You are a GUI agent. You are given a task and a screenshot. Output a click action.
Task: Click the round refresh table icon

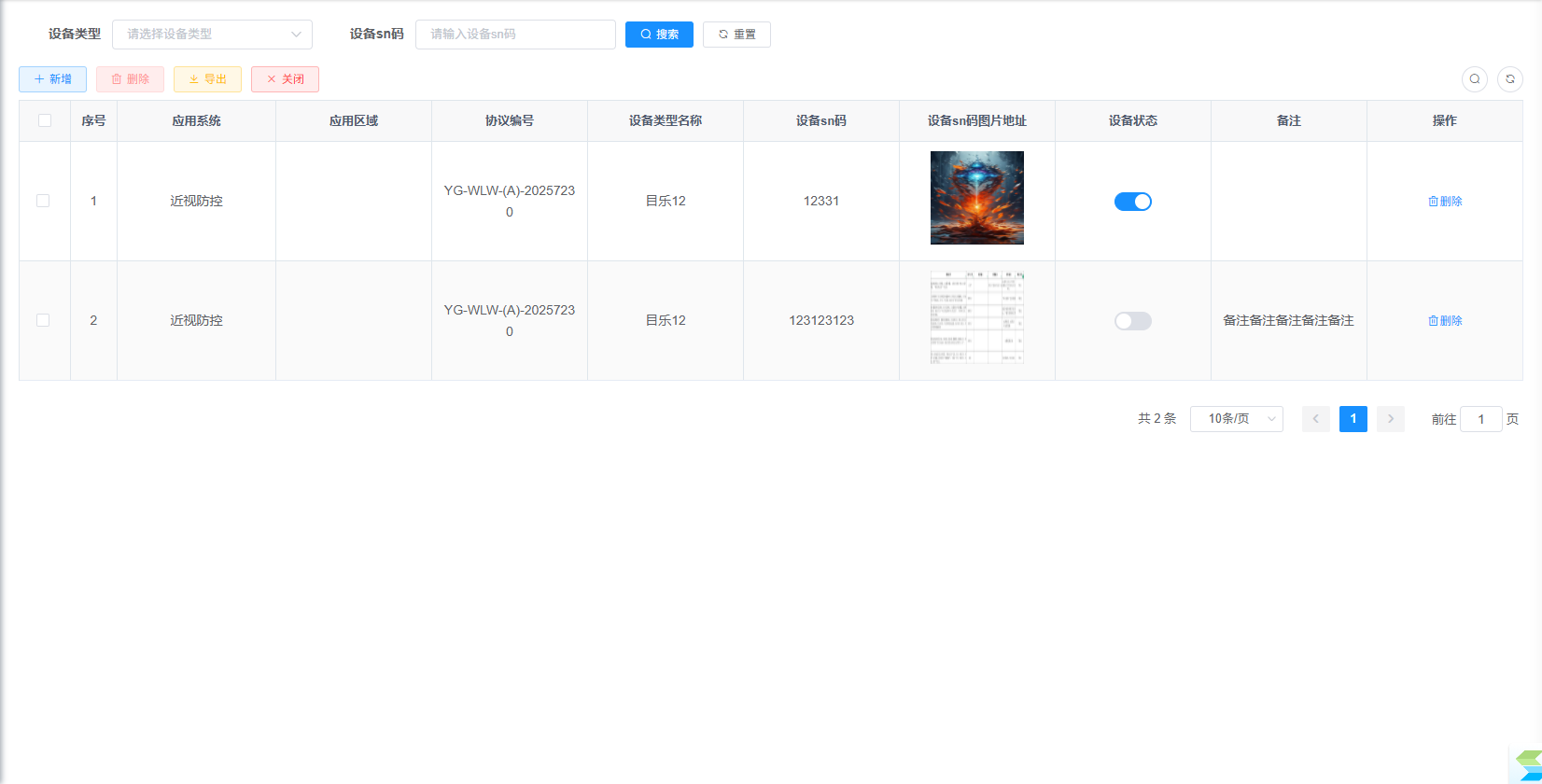(1510, 79)
